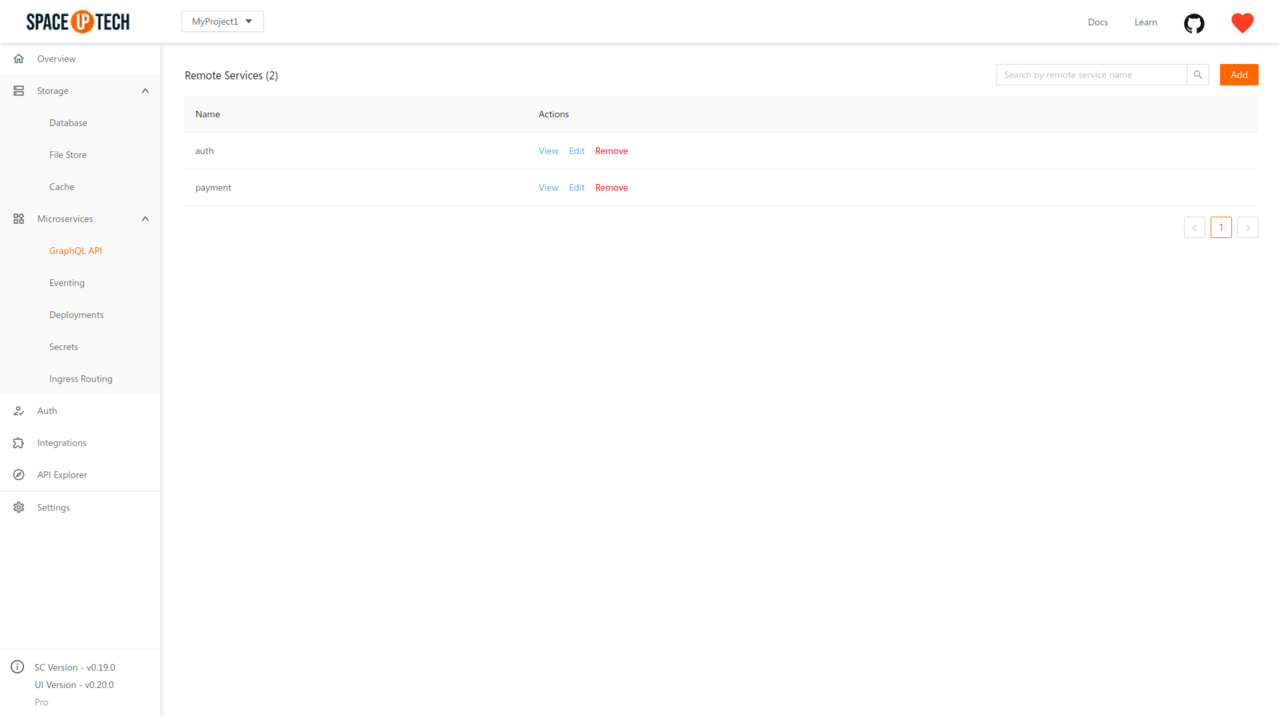Click the Pro plan label
Viewport: 1280px width, 720px height.
(x=41, y=702)
